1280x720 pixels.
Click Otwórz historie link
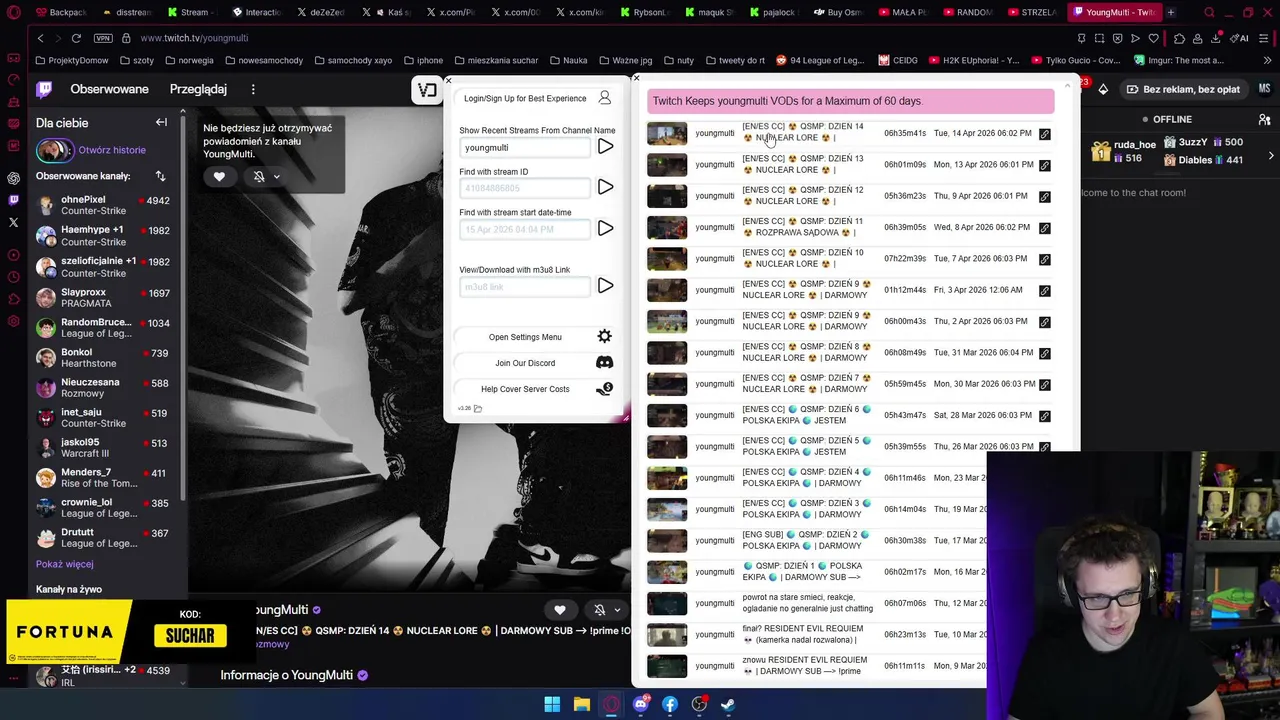pyautogui.click(x=112, y=150)
